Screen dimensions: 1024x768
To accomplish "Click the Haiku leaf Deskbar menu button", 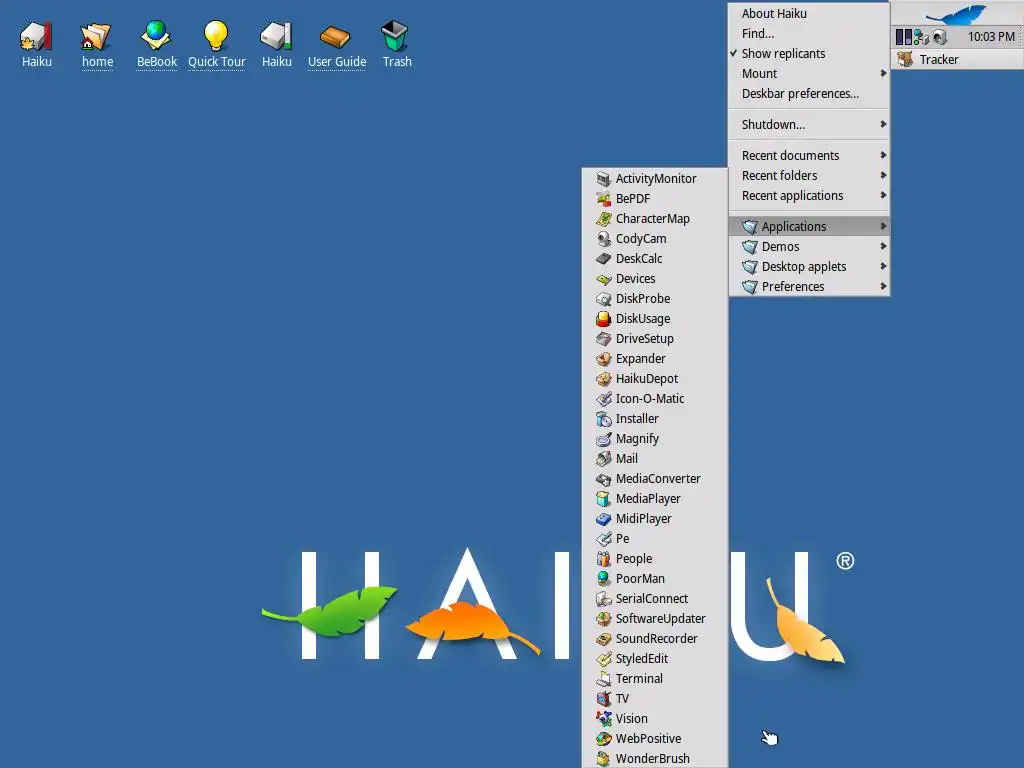I will 957,13.
